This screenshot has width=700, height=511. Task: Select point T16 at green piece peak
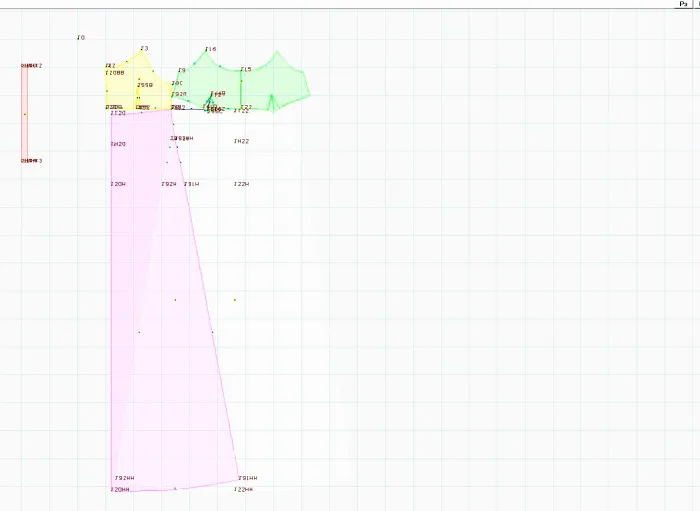click(x=211, y=49)
